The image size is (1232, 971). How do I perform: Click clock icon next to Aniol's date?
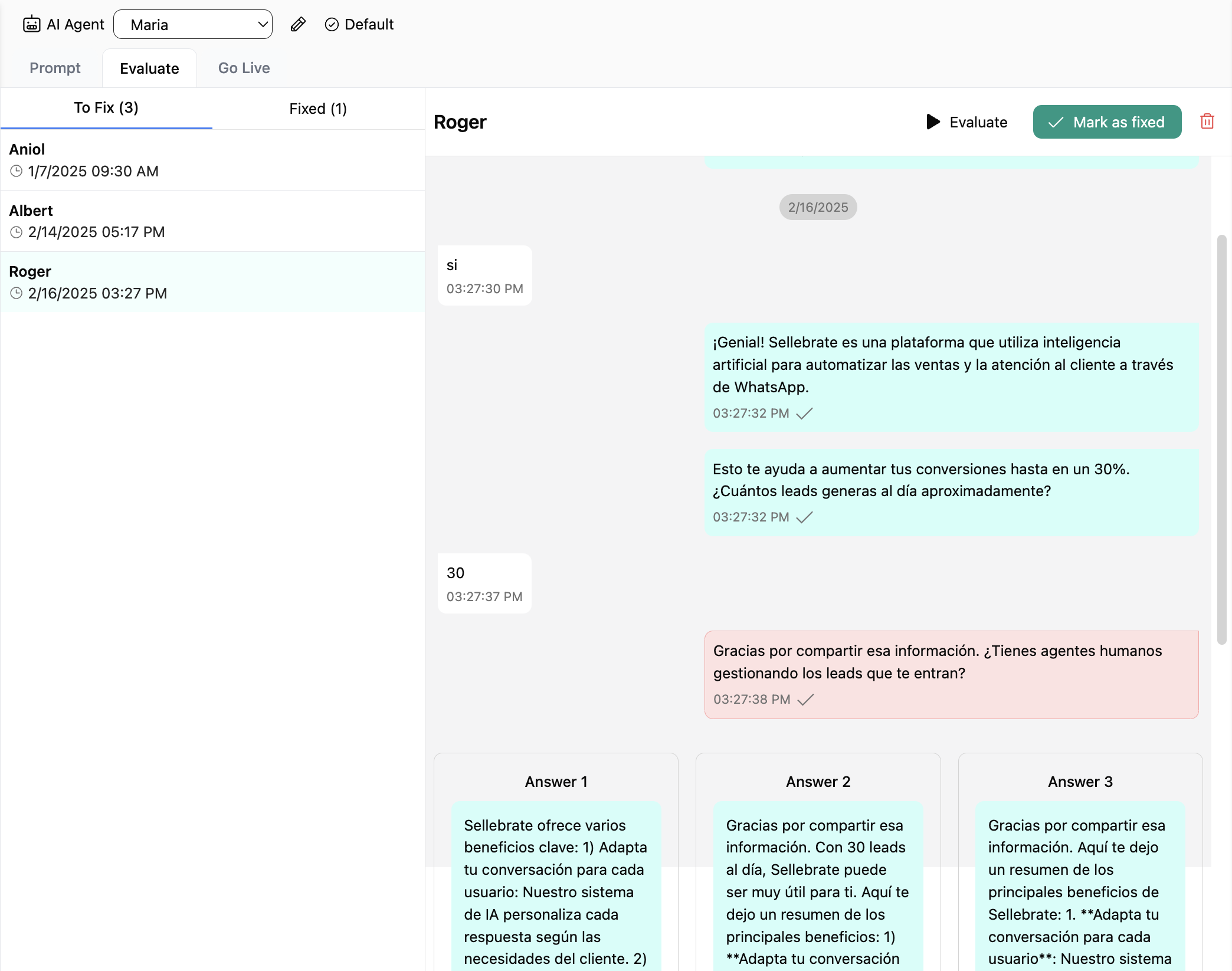17,171
